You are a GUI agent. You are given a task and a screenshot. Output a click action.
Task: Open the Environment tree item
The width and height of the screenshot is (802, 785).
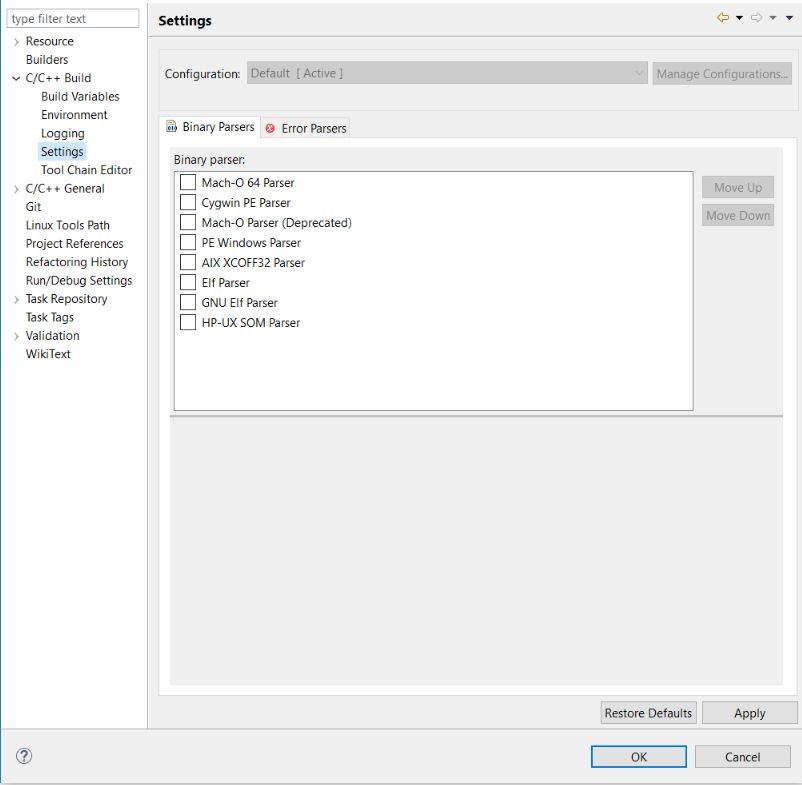click(74, 115)
